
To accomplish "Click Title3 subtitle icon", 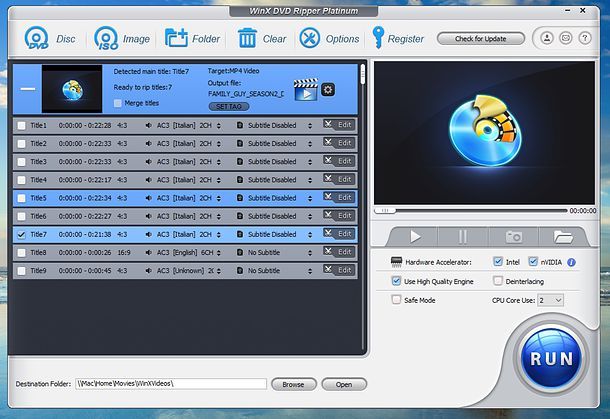I will coord(240,162).
